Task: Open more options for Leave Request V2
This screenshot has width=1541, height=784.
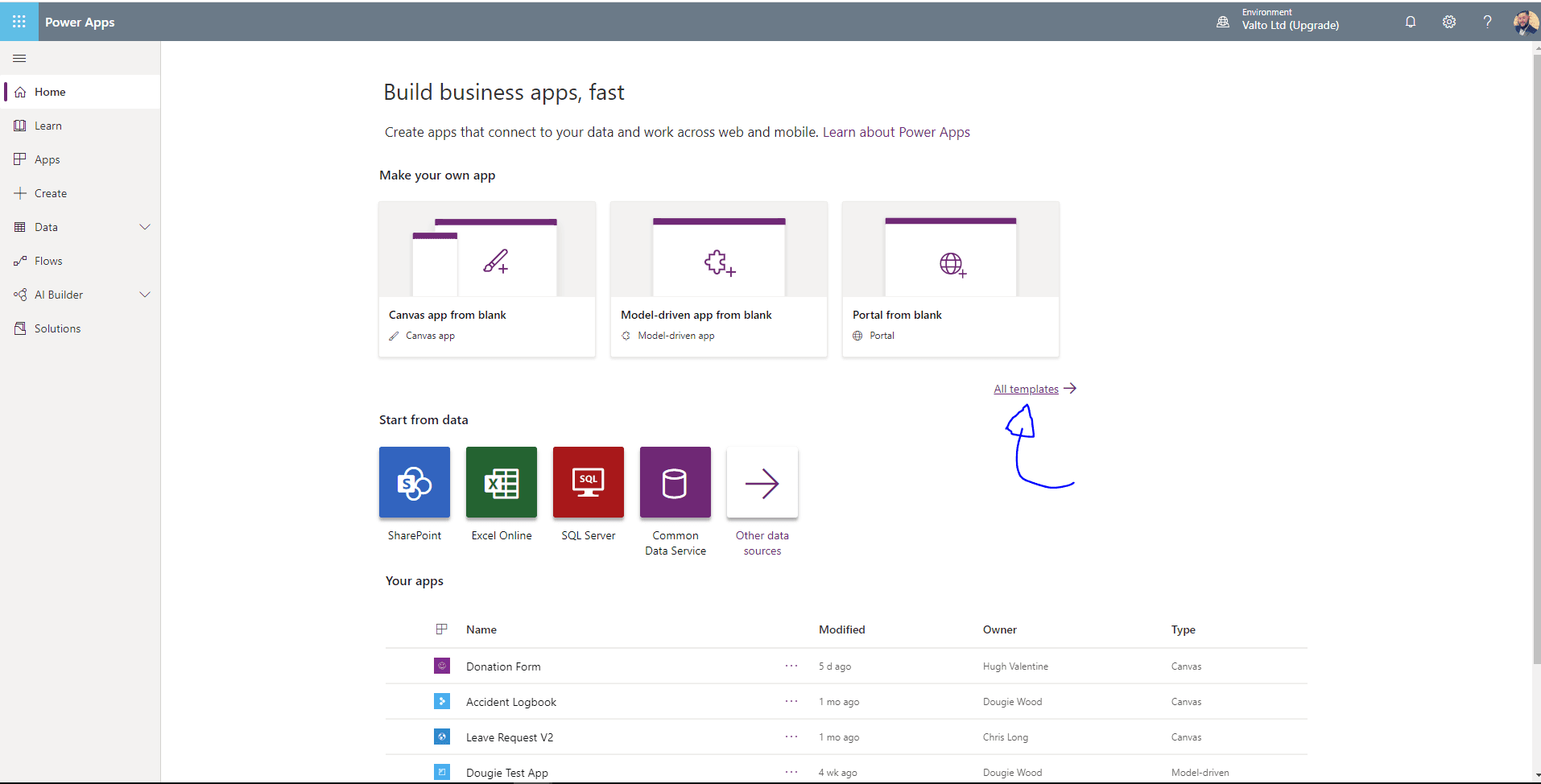Action: (791, 737)
